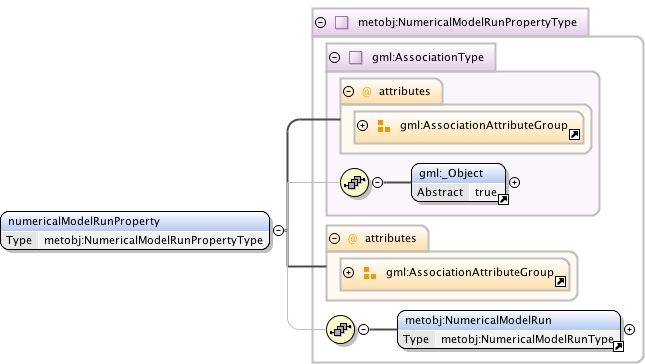Click lower gml:AssociationAttributeGroup label
The image size is (645, 364).
tap(470, 272)
